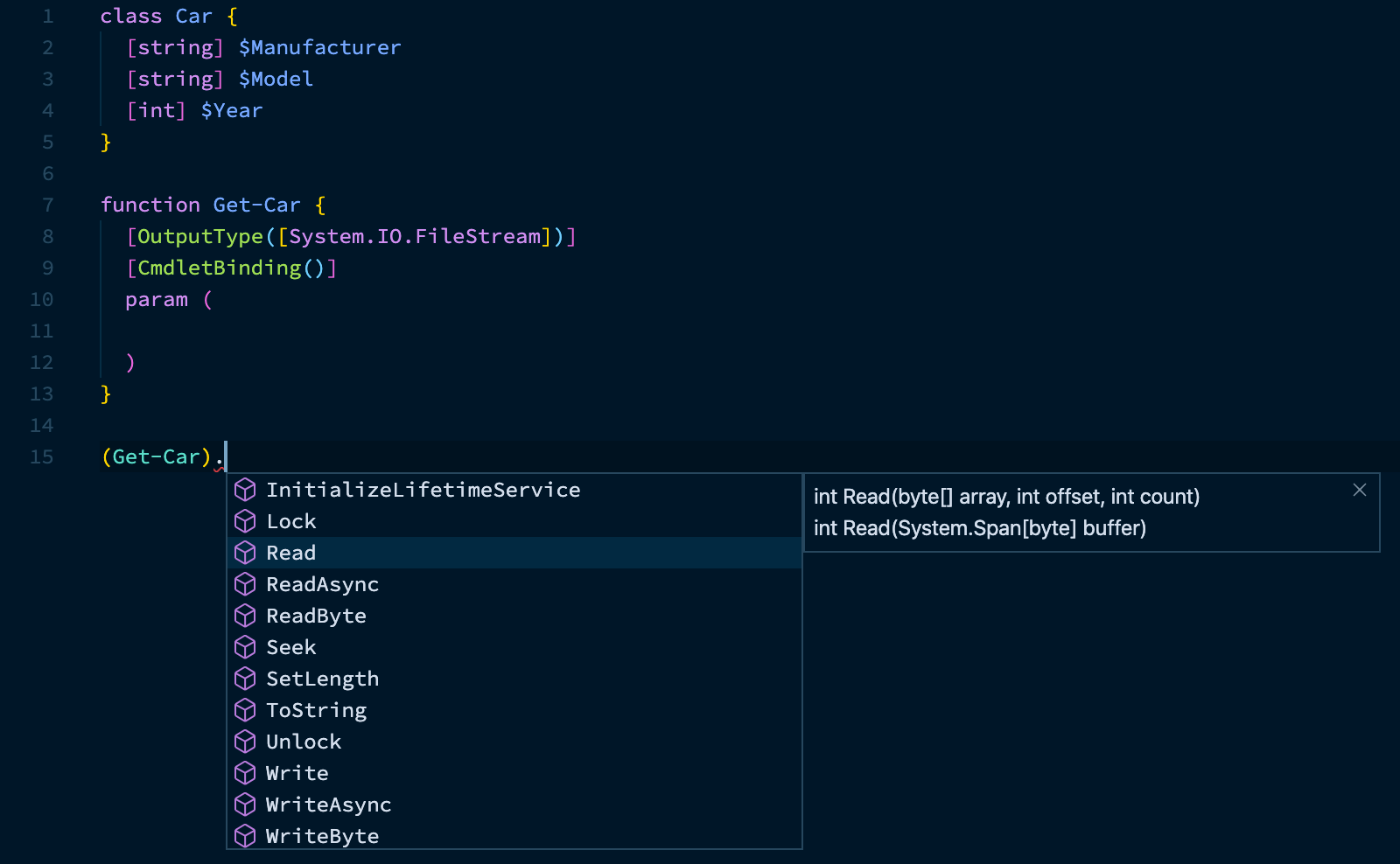Screen dimensions: 1400x864
Task: Click line number 8 in the gutter
Action: [47, 236]
